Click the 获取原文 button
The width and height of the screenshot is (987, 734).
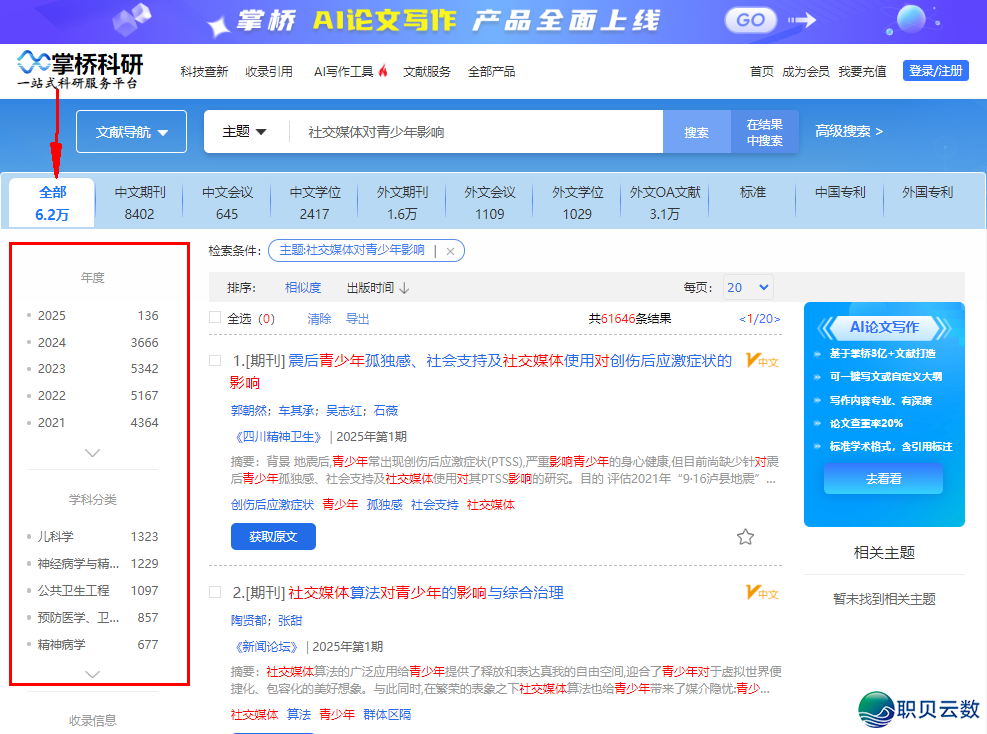click(273, 537)
